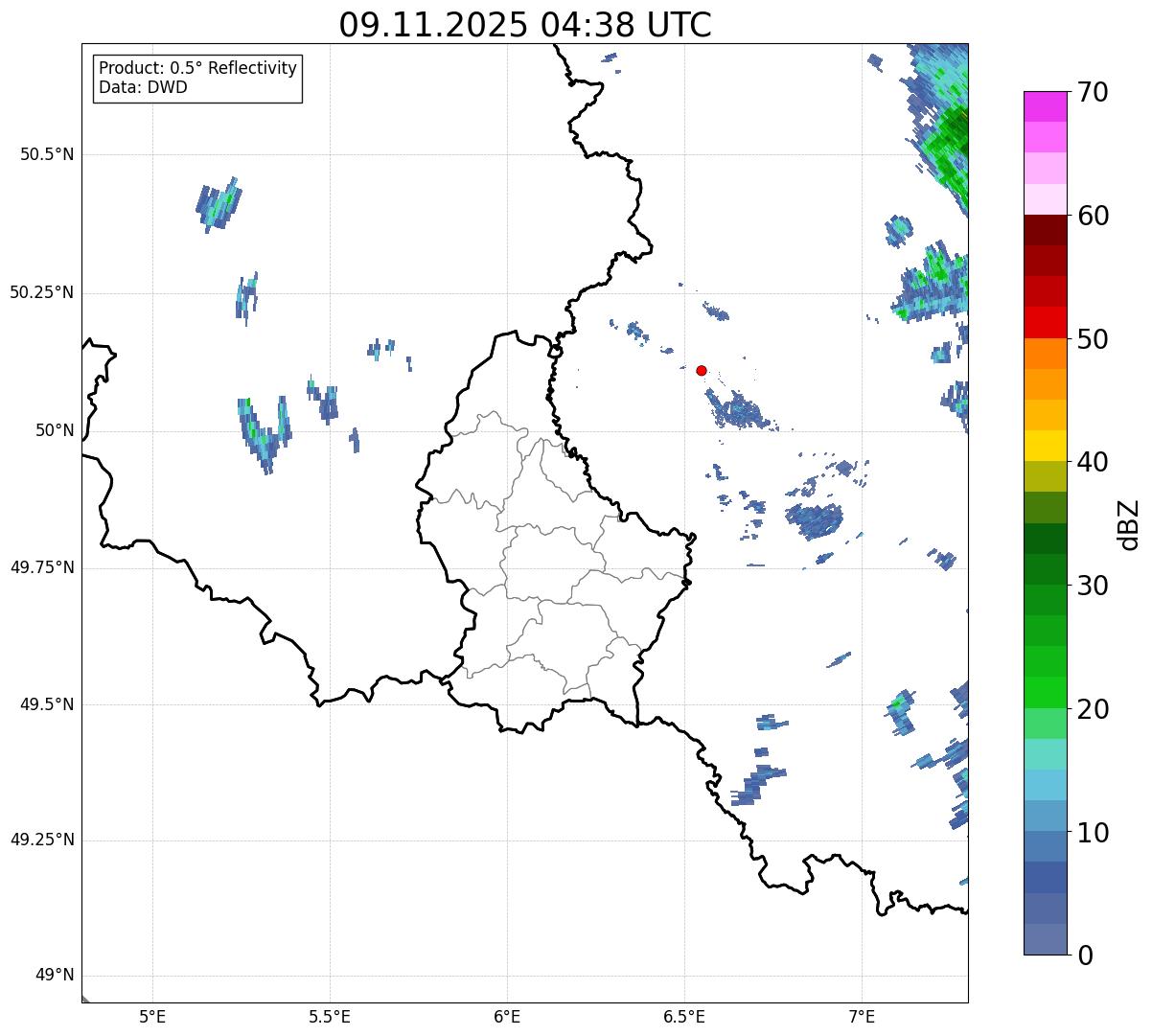Click the 5.5°E longitude label

coord(330,1017)
